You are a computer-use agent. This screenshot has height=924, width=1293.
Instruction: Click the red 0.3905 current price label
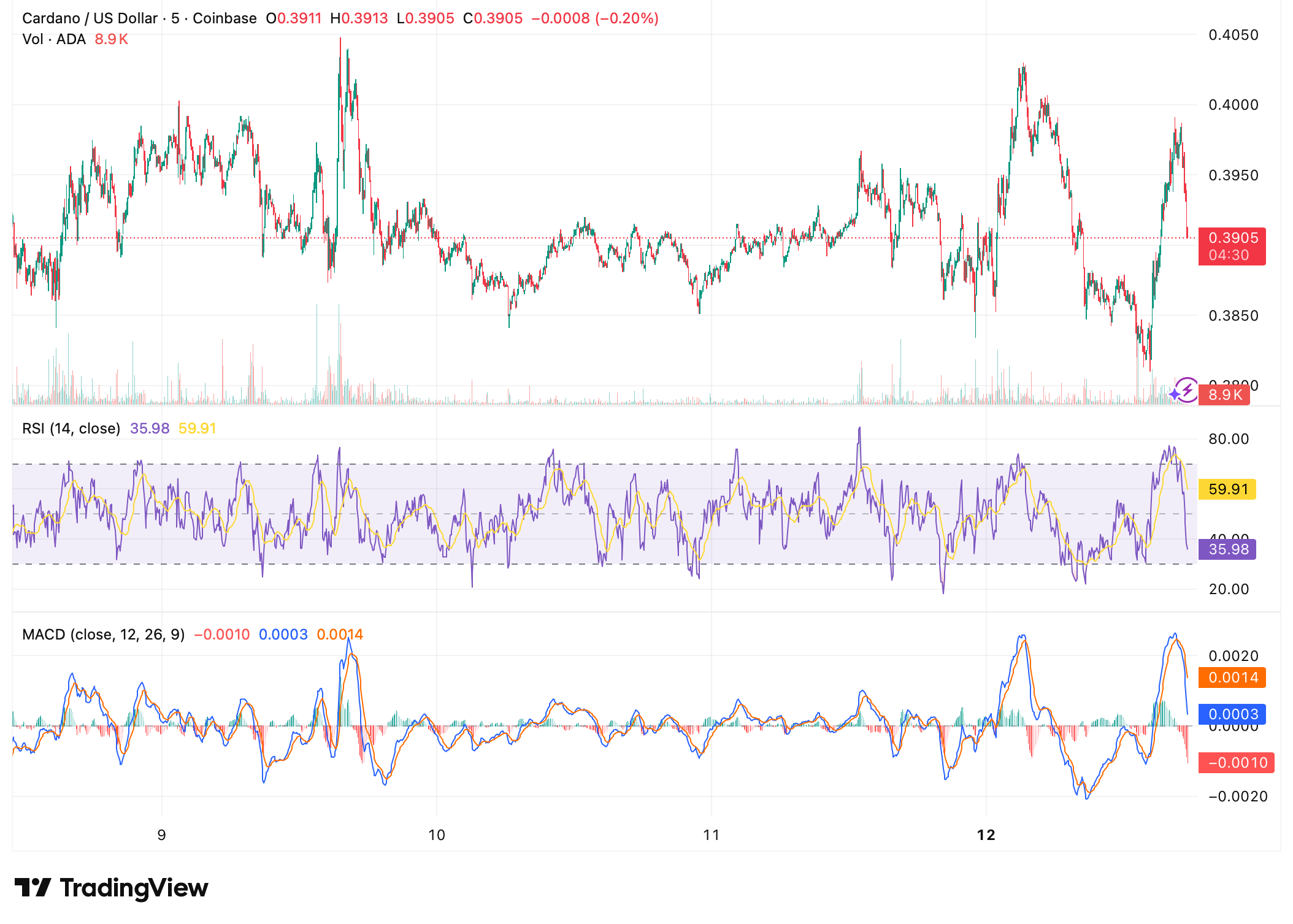point(1231,239)
